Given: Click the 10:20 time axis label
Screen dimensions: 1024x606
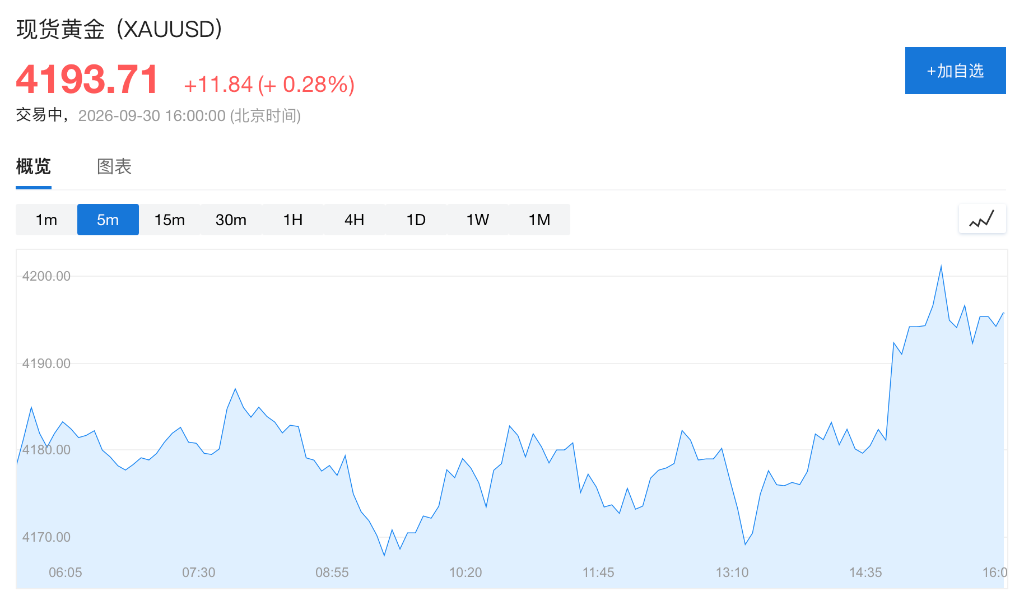Looking at the screenshot, I should pyautogui.click(x=465, y=572).
